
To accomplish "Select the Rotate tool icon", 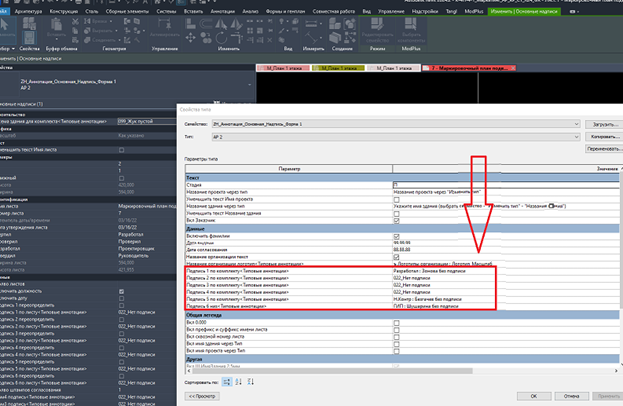I will 221,38.
